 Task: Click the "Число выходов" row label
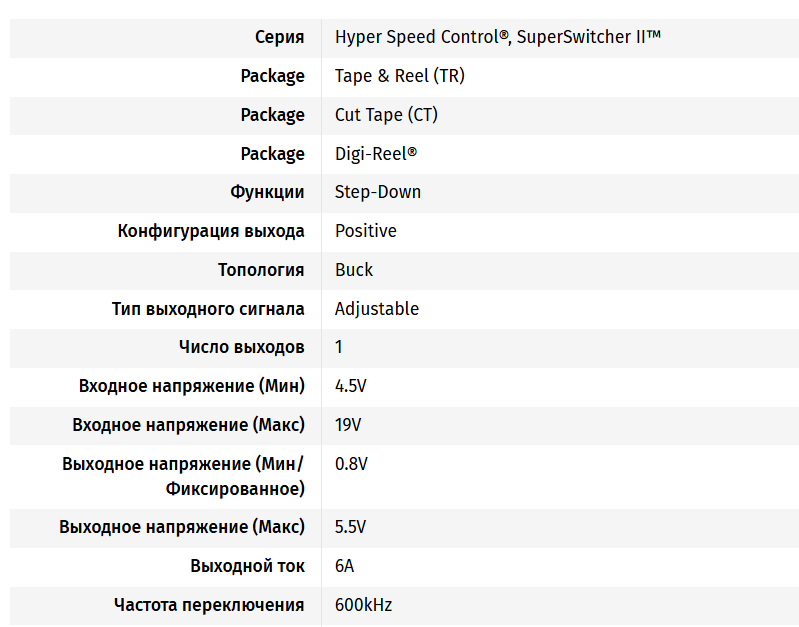242,347
